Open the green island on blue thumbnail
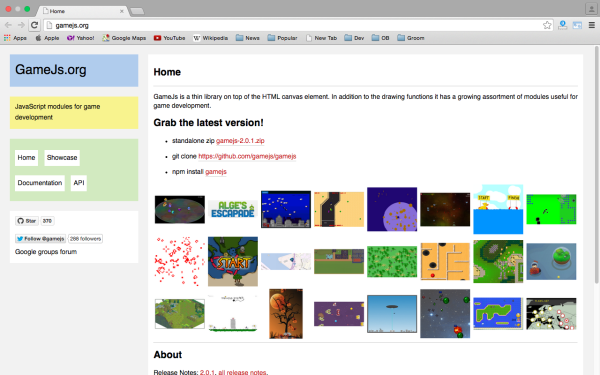The width and height of the screenshot is (600, 375). click(x=498, y=314)
